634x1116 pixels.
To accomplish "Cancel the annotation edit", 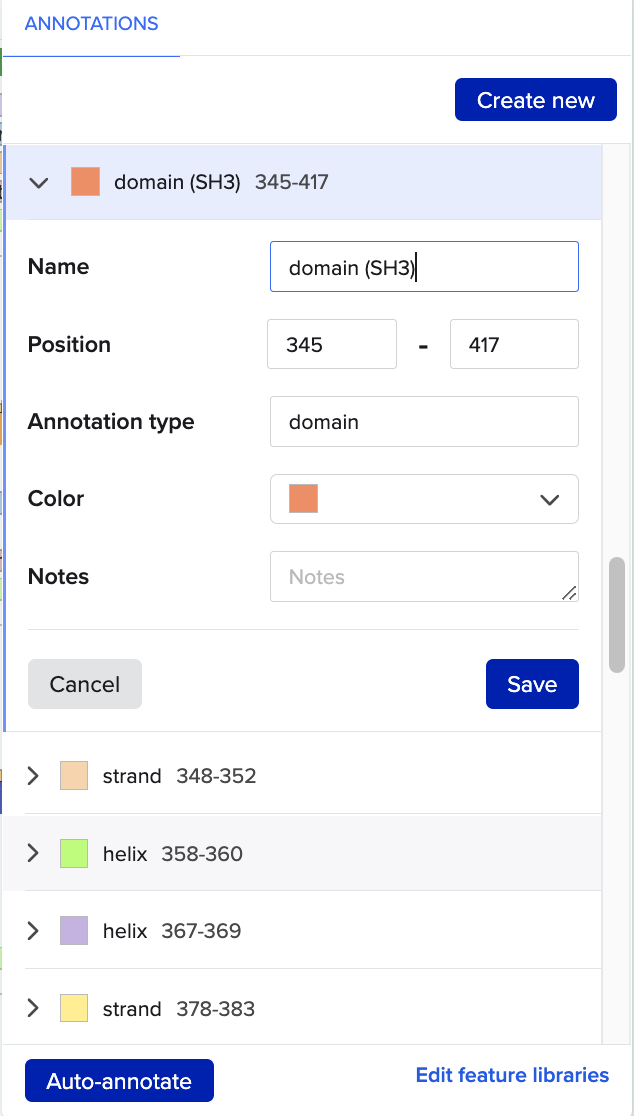I will click(85, 684).
